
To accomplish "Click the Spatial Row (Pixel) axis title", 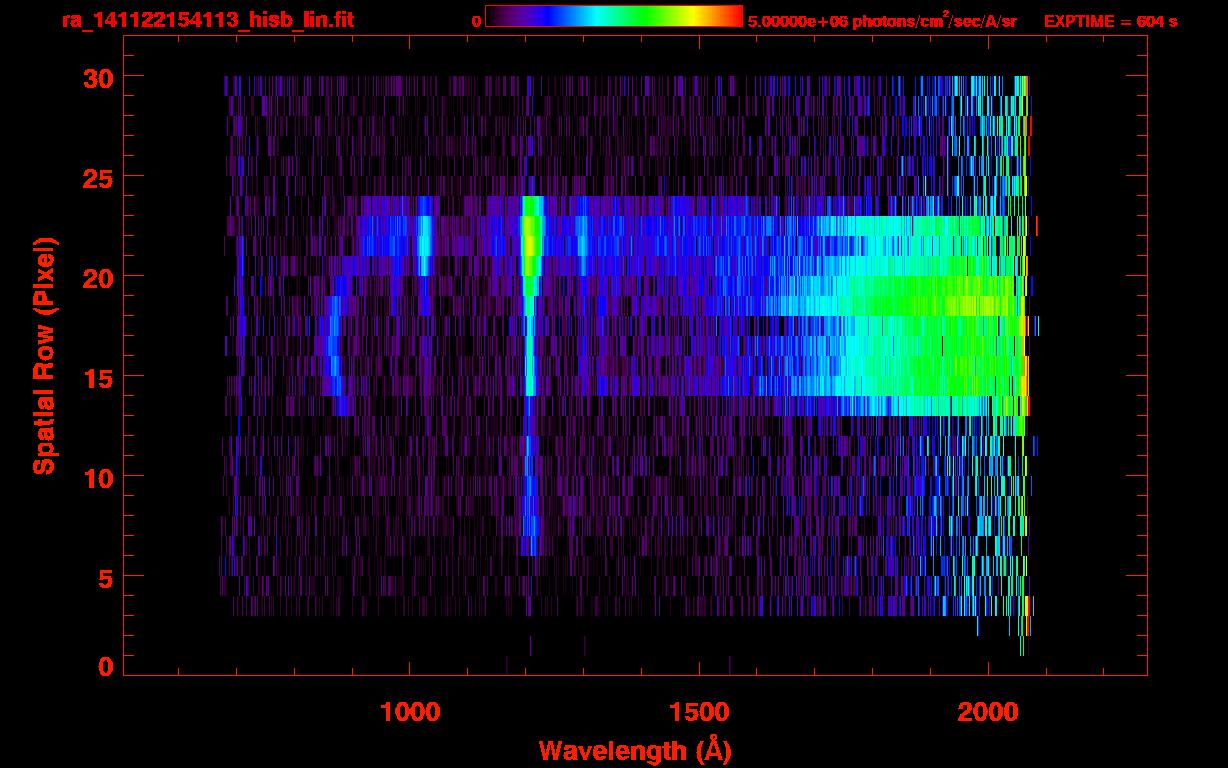I will pos(44,356).
